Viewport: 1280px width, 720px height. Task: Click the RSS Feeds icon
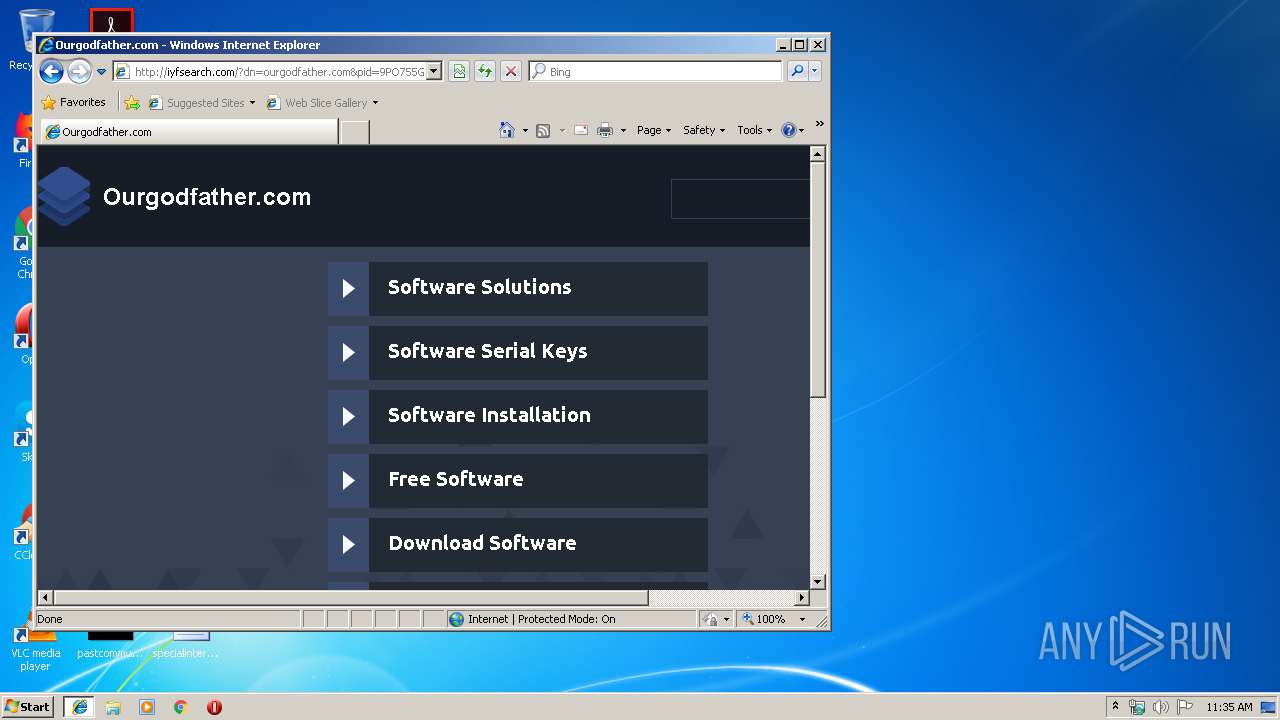tap(543, 130)
